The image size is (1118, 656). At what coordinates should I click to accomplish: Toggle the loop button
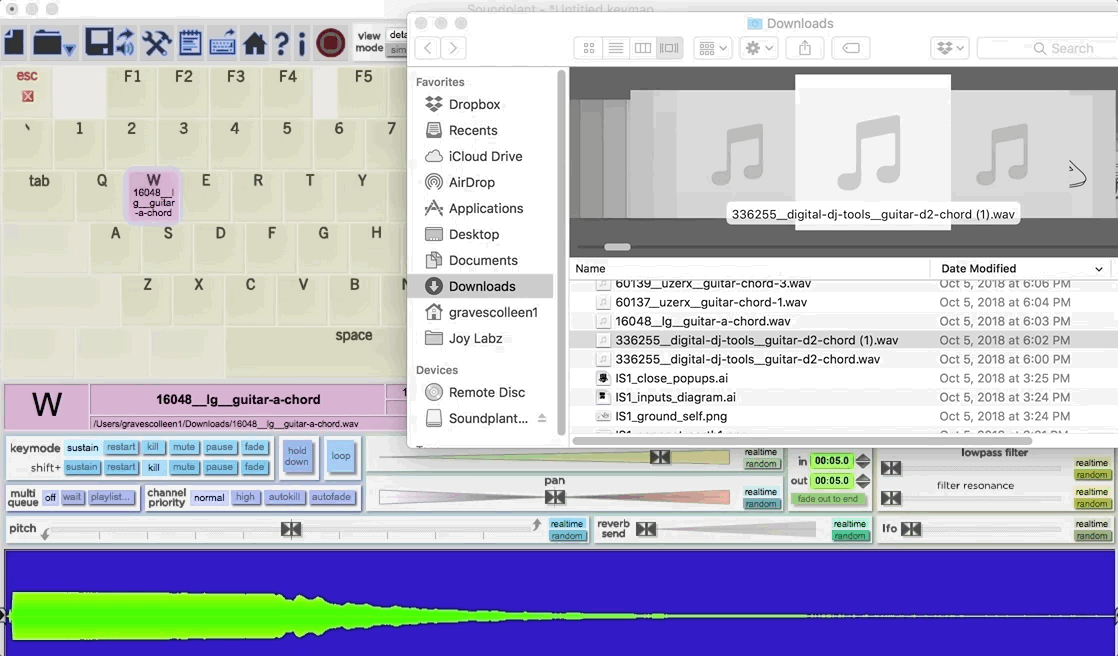(x=341, y=456)
